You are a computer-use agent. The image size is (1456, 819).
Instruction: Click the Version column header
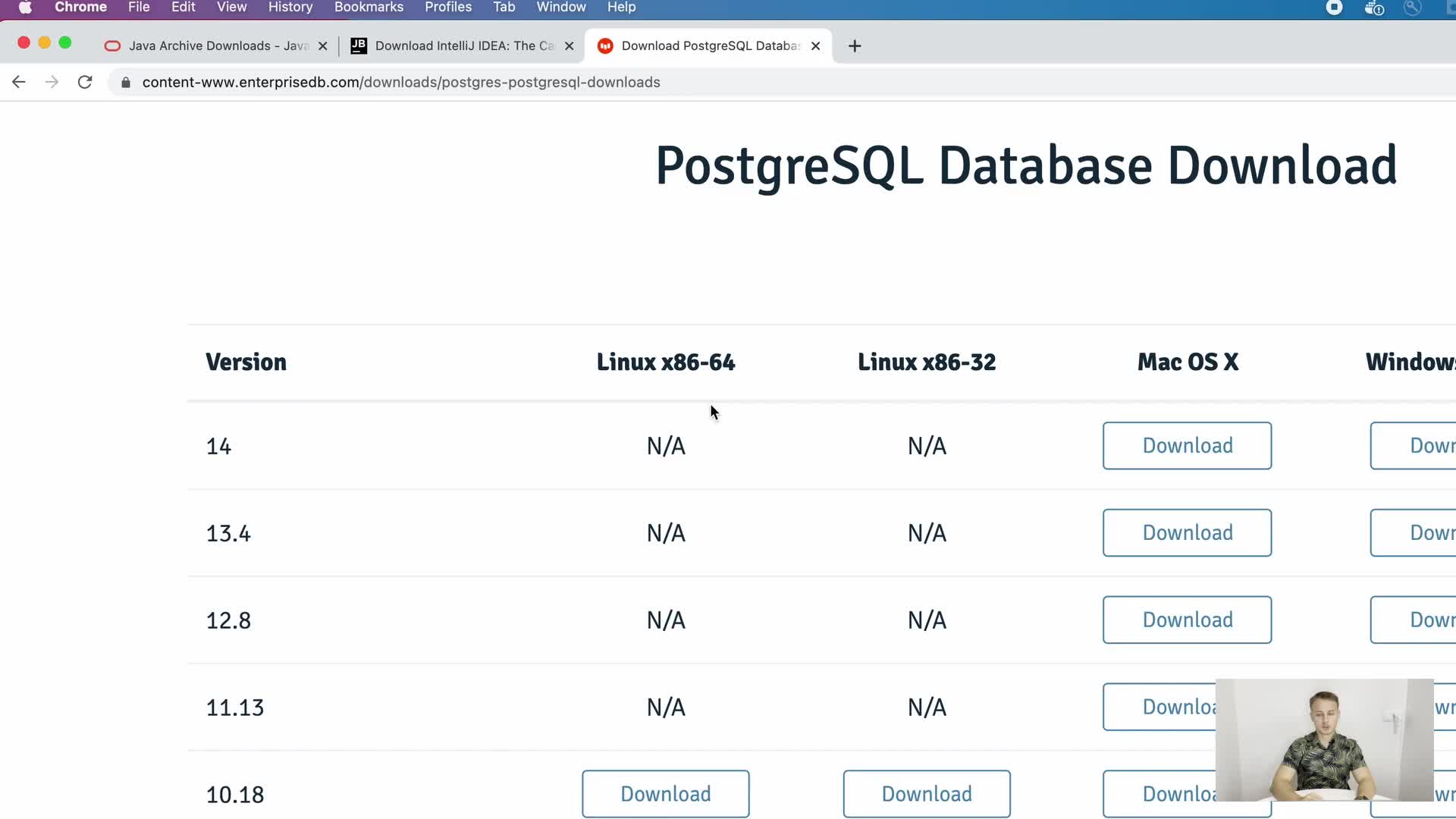pos(246,362)
